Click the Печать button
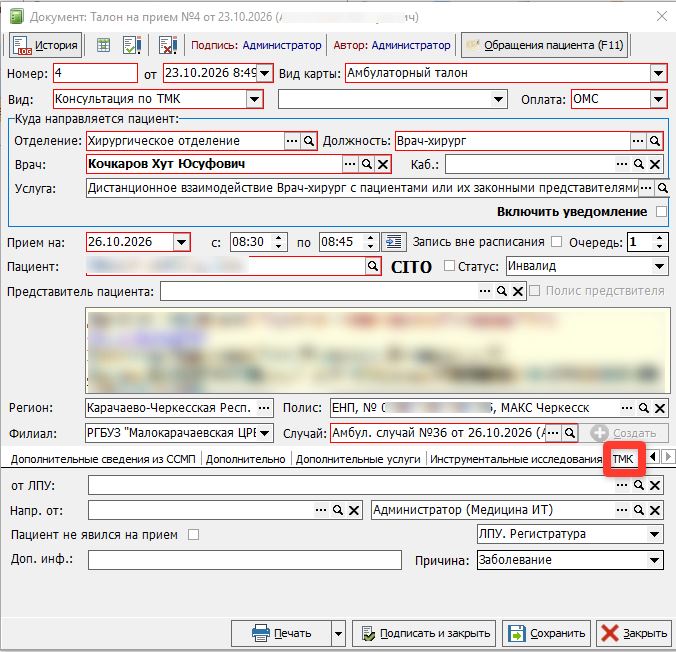The height and width of the screenshot is (652, 676). [x=282, y=633]
